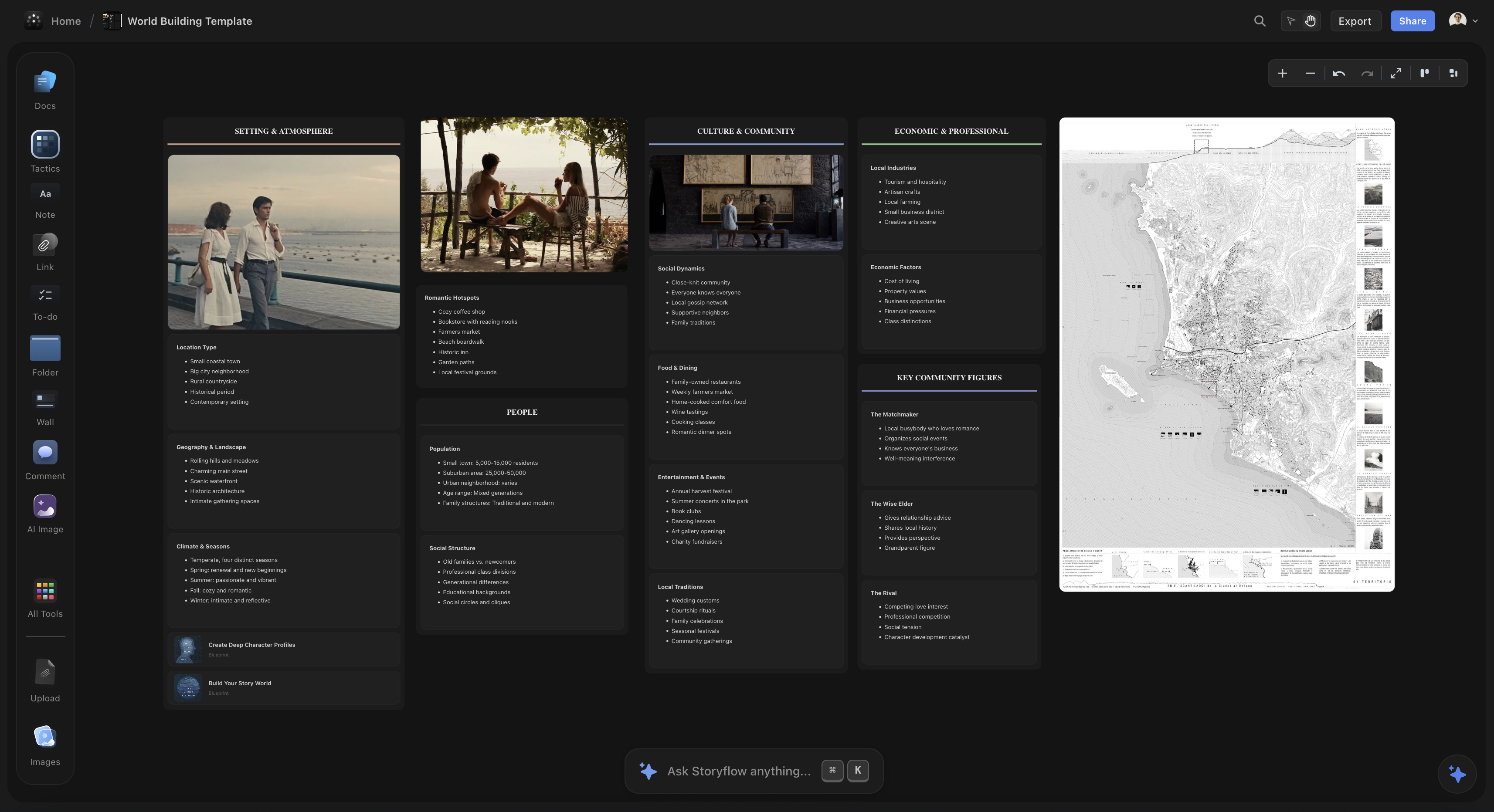Enter fullscreen with the expand arrows icon
Viewport: 1494px width, 812px height.
click(x=1396, y=74)
